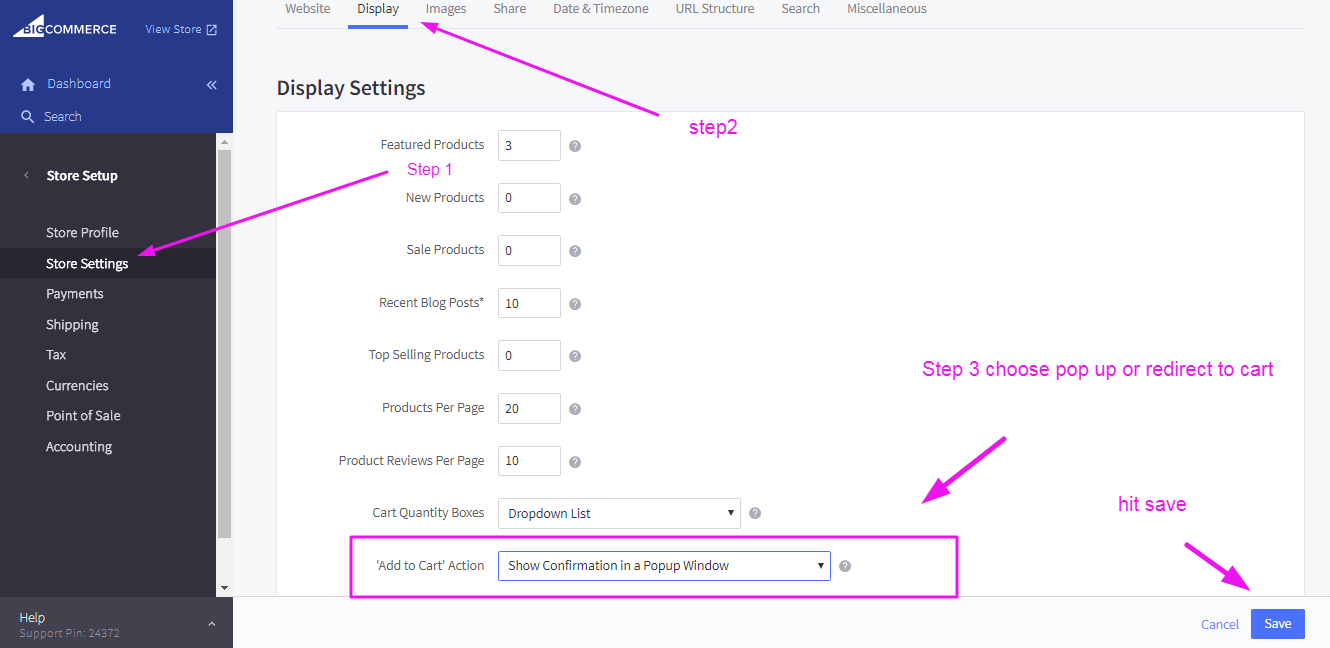Click help icon next to 'Add to Cart' Action
Image resolution: width=1330 pixels, height=648 pixels.
click(x=845, y=566)
